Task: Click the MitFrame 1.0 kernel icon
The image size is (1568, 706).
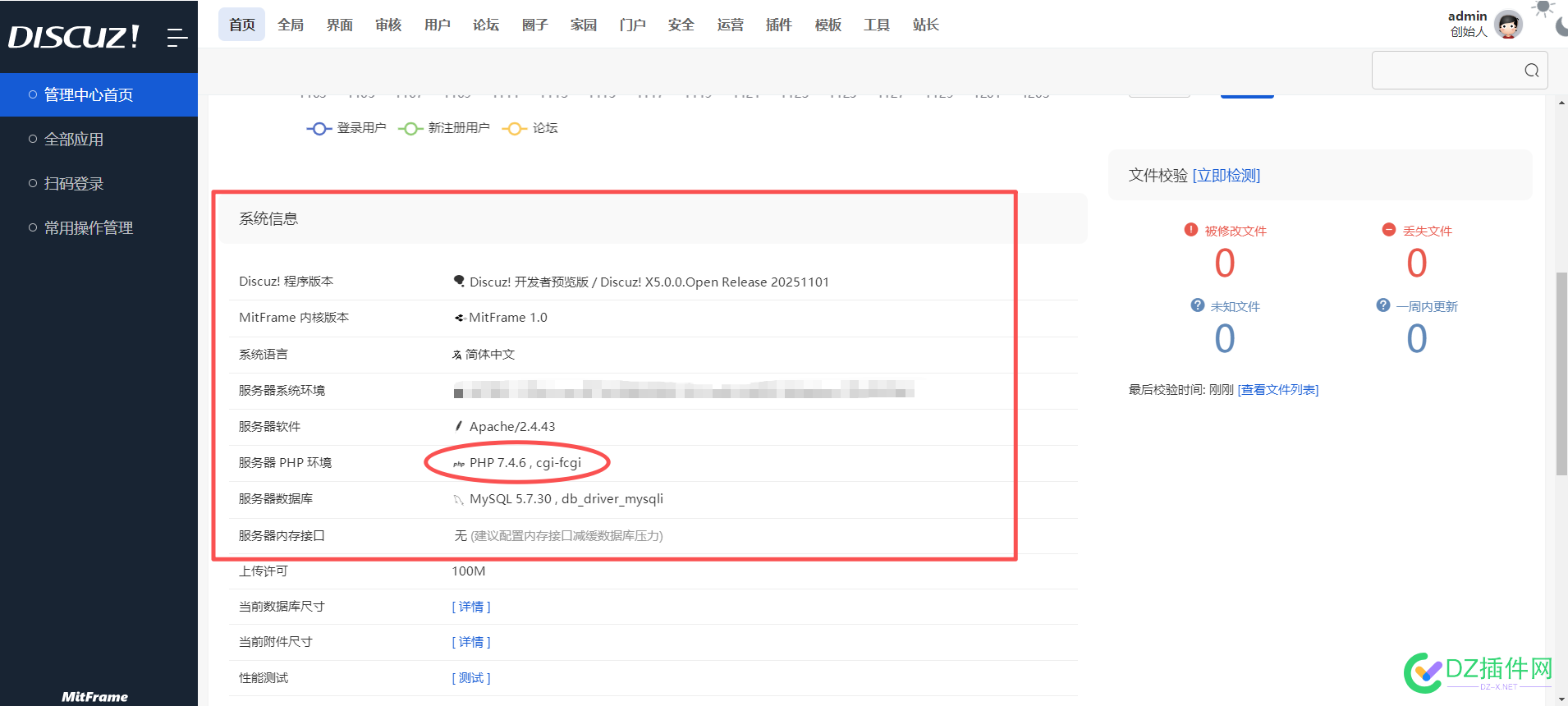Action: tap(460, 318)
